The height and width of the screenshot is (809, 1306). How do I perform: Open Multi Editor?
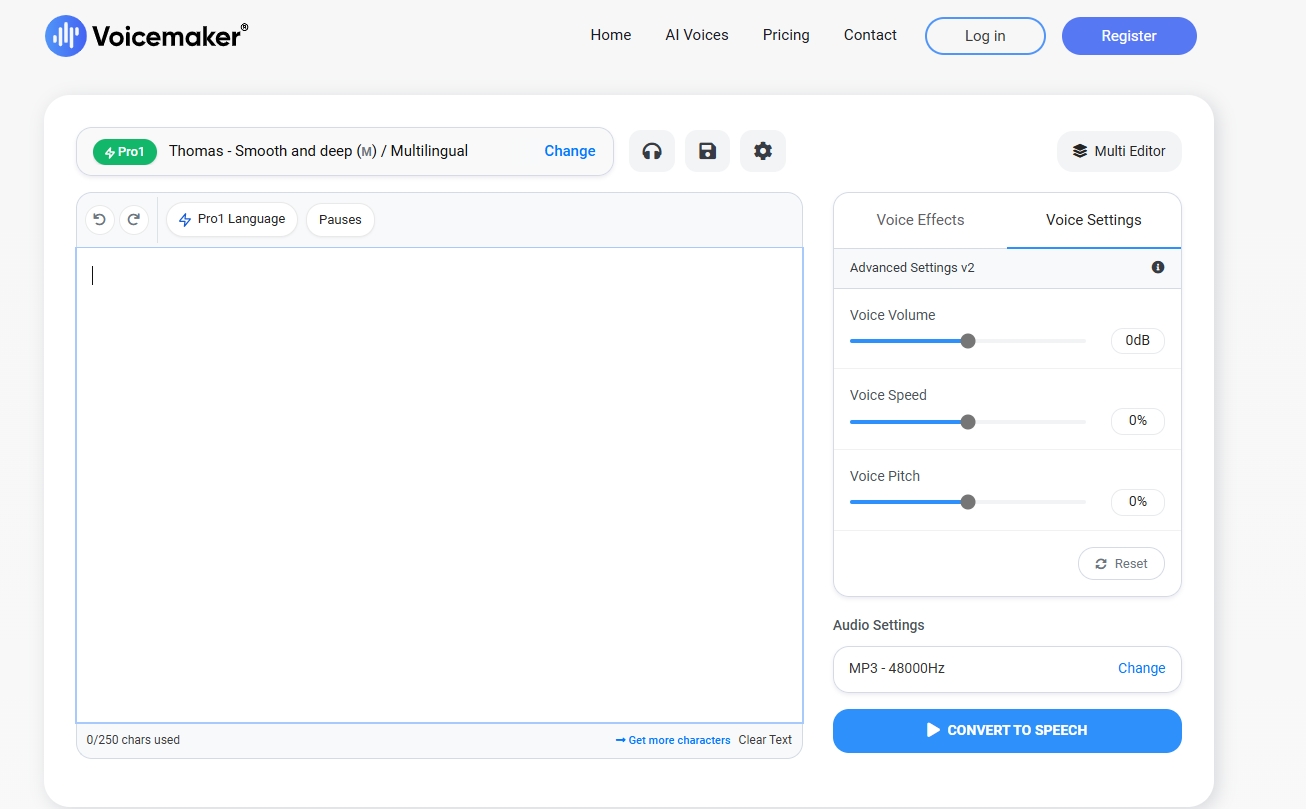tap(1119, 151)
